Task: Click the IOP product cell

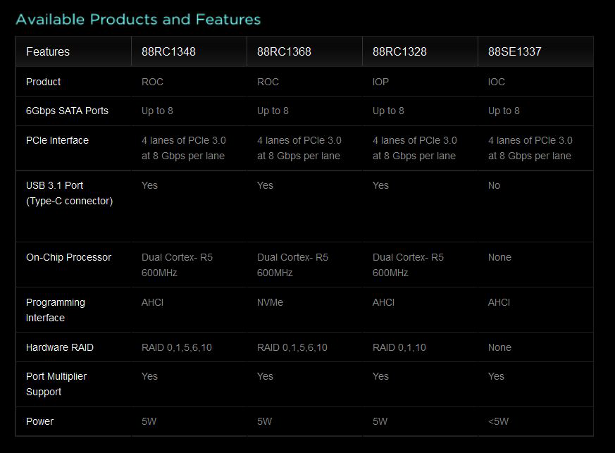Action: (380, 82)
